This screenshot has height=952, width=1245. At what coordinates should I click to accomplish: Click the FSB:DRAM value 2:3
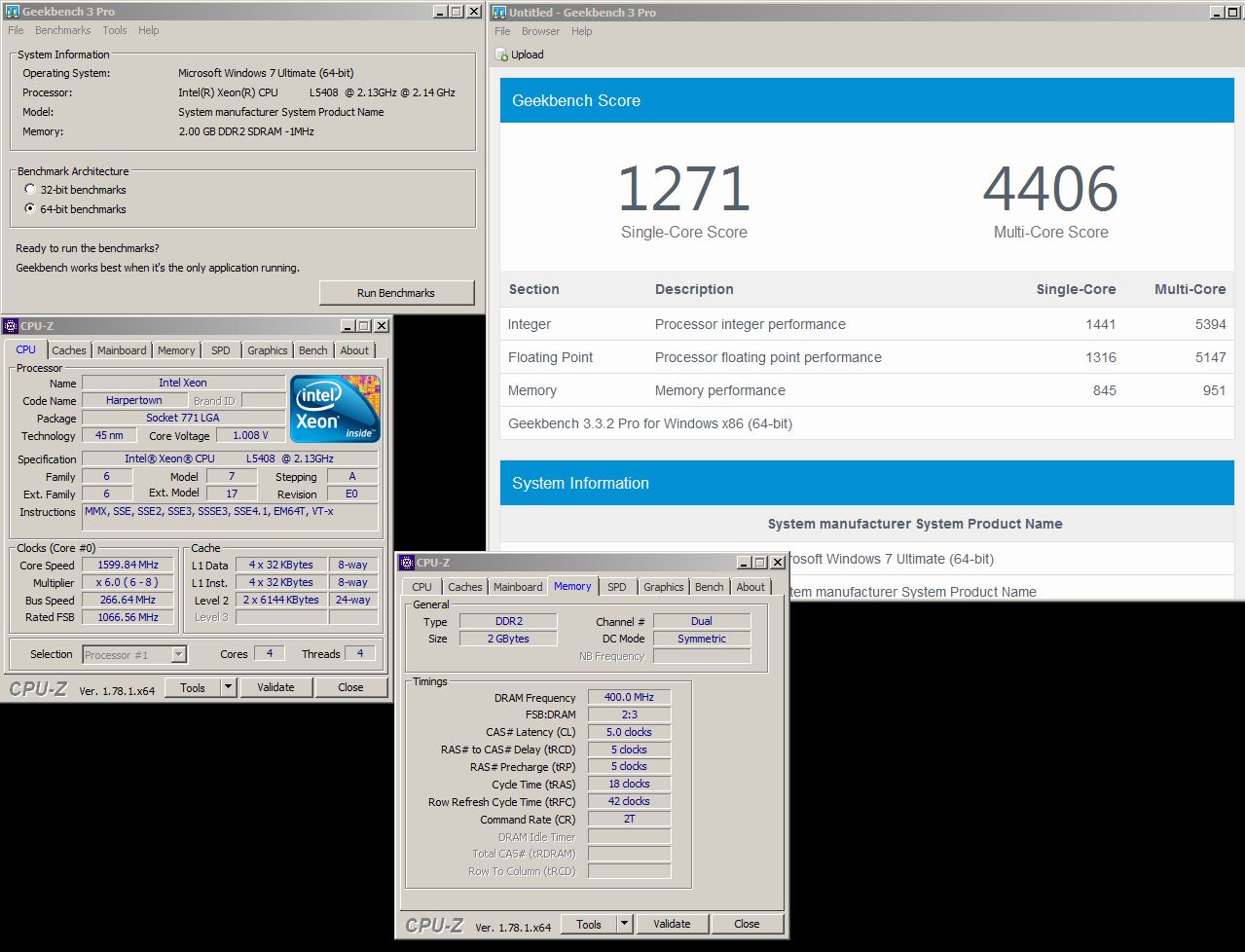(629, 714)
